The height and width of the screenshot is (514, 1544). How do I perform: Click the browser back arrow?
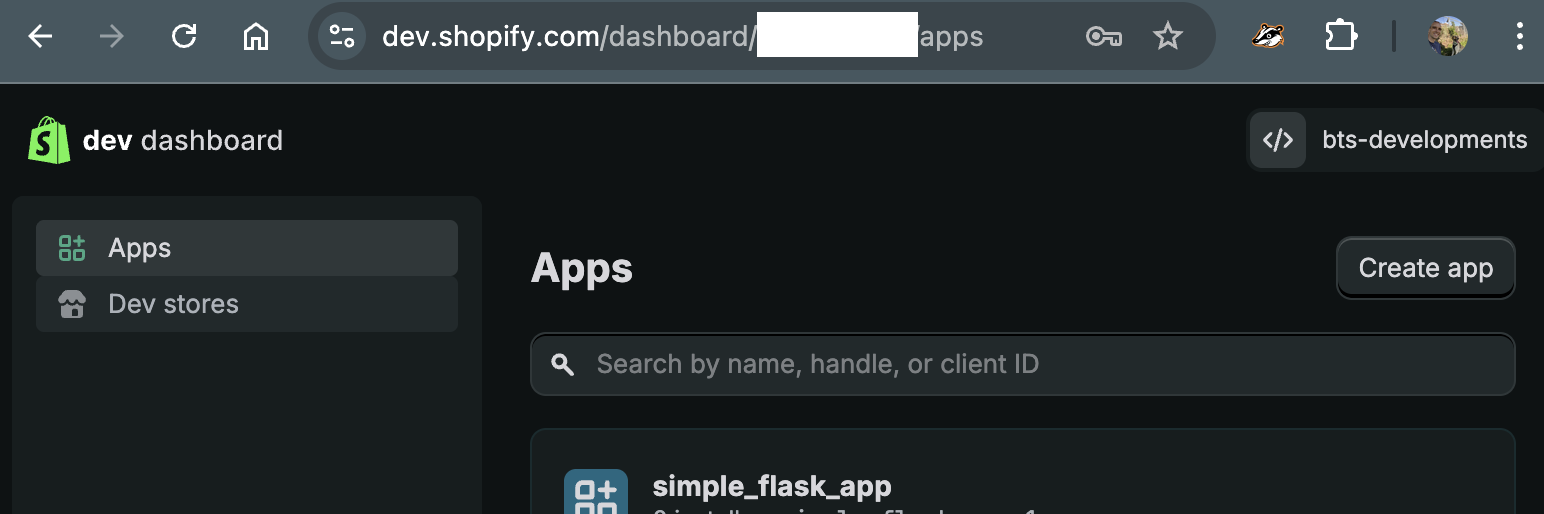(40, 37)
